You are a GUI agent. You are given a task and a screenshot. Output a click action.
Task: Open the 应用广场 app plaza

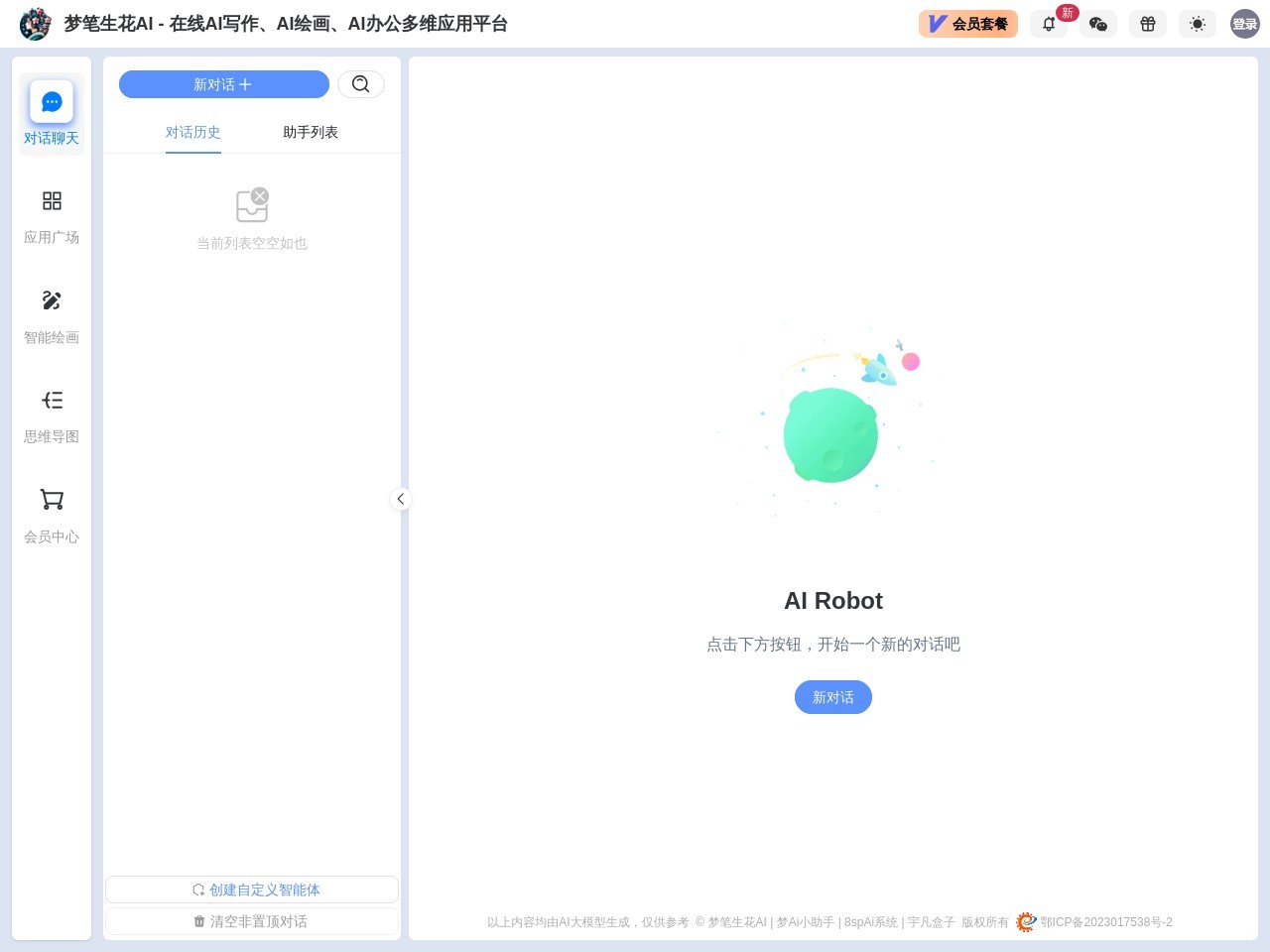point(52,217)
